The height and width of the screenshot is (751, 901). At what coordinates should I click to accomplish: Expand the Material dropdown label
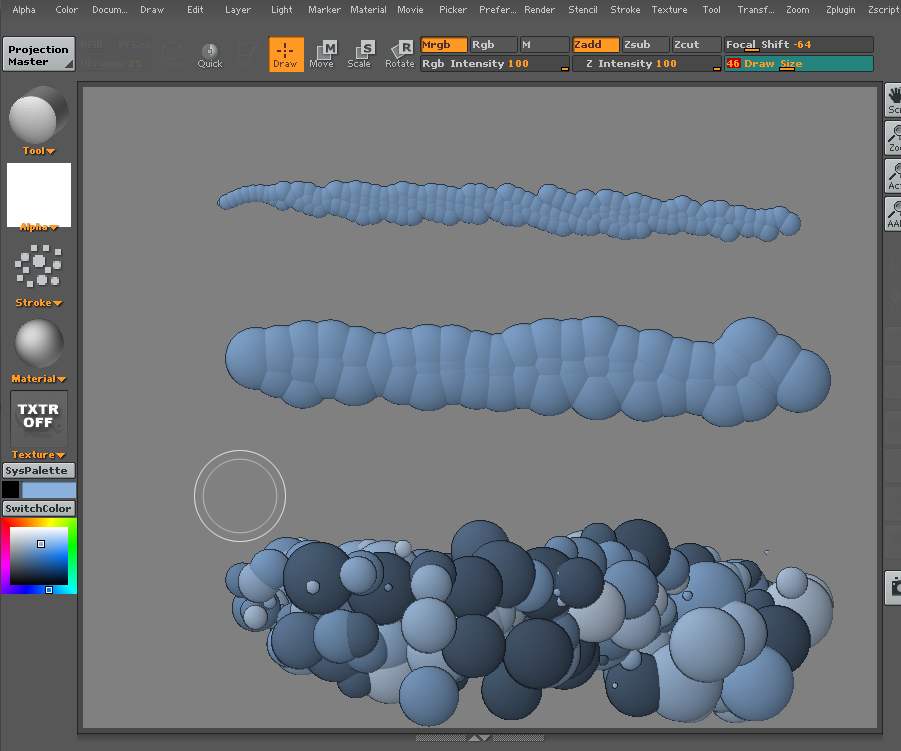pos(39,379)
